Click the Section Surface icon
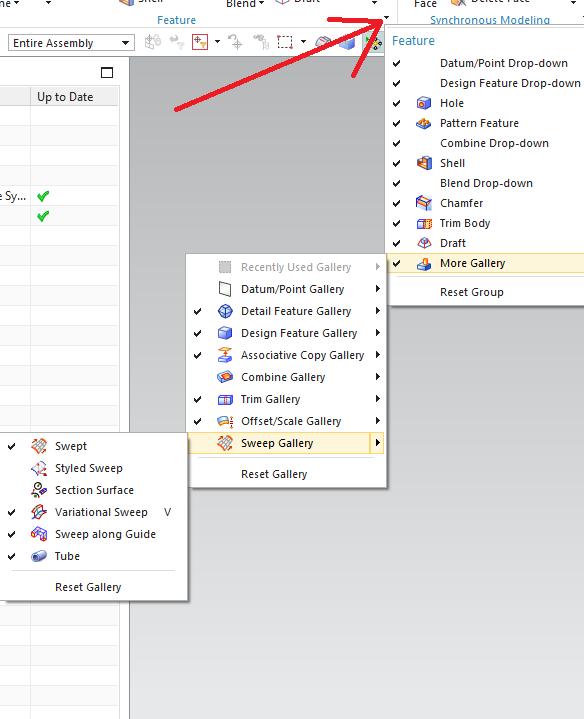This screenshot has height=719, width=584. click(x=39, y=490)
